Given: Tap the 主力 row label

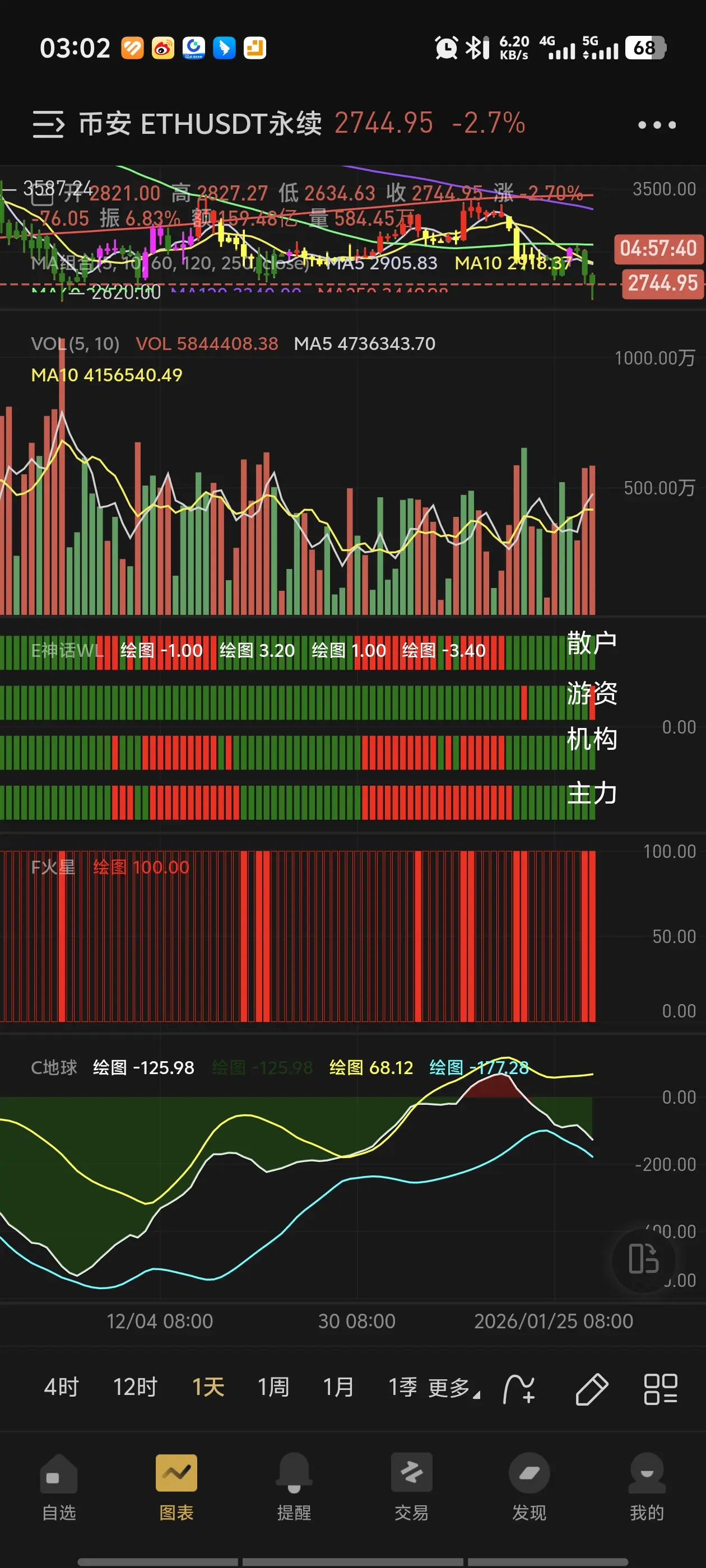Looking at the screenshot, I should click(592, 794).
